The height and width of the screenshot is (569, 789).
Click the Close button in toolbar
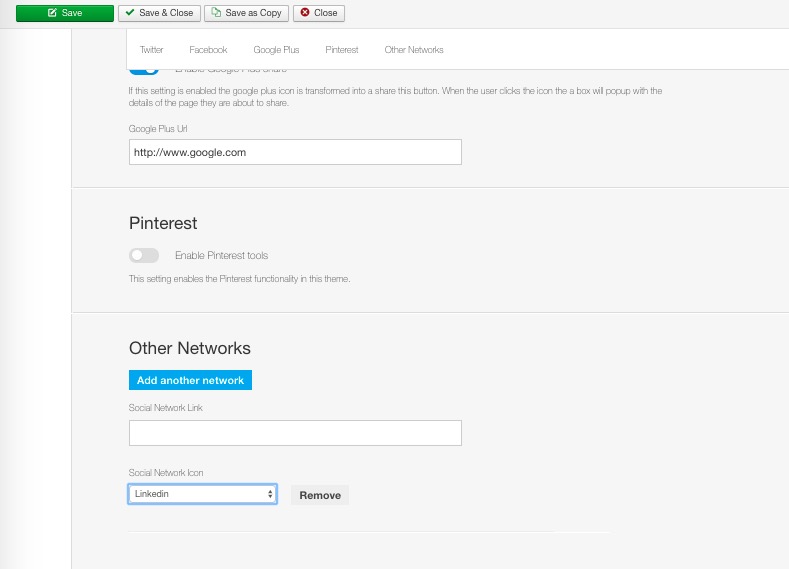tap(319, 13)
